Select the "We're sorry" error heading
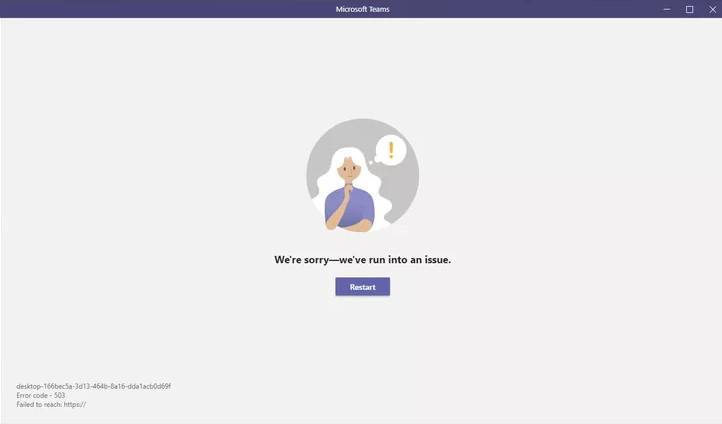Image resolution: width=722 pixels, height=424 pixels. [x=362, y=260]
